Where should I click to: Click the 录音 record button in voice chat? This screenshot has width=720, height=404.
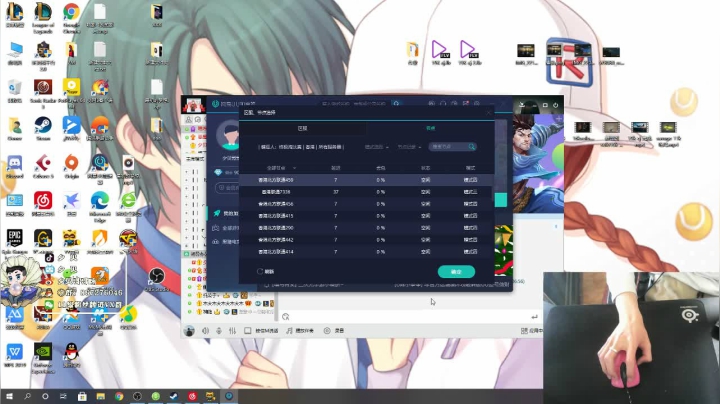[x=334, y=331]
